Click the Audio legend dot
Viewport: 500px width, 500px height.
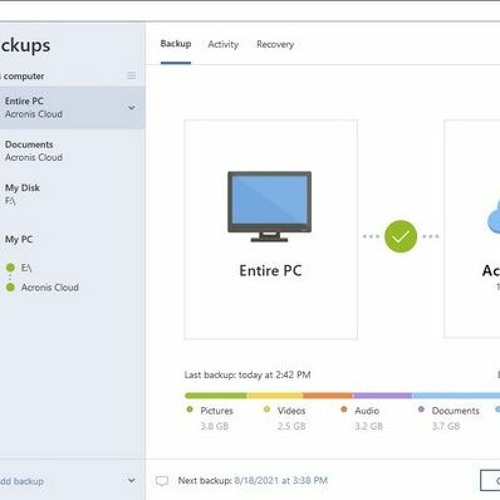click(x=344, y=409)
